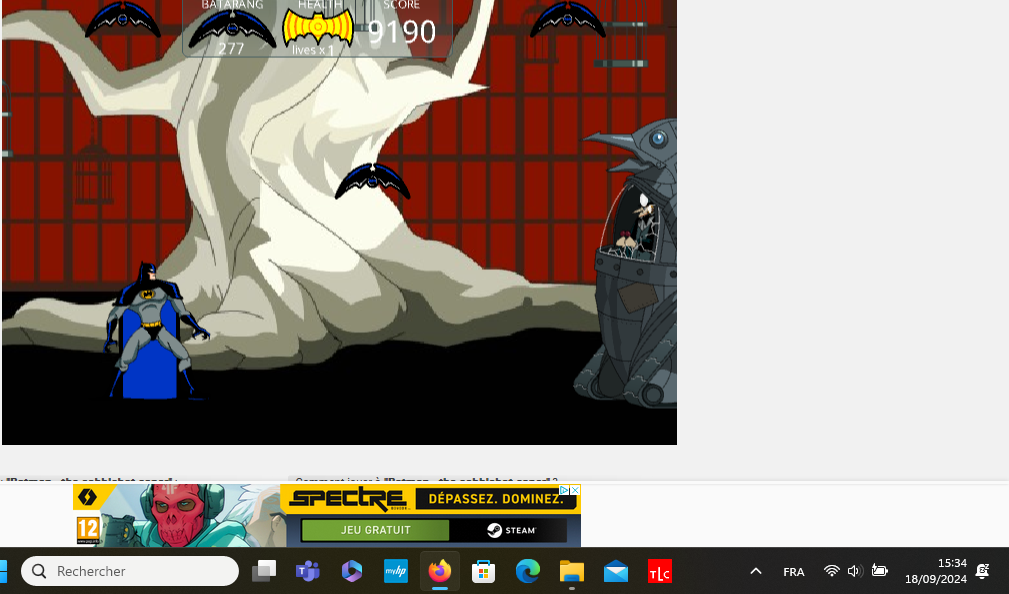Screen dimensions: 1009x594
Task: Click the PEGI 12 rating badge
Action: [88, 531]
